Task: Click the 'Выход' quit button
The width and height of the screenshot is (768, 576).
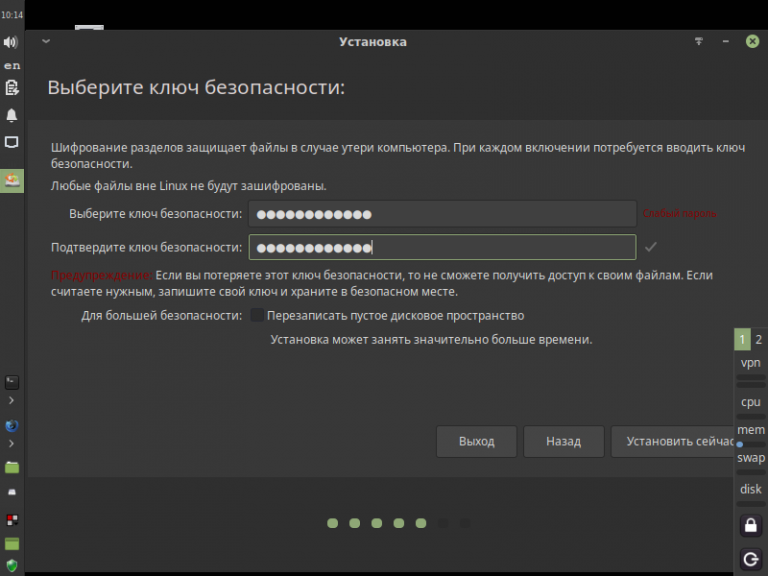Action: coord(477,441)
